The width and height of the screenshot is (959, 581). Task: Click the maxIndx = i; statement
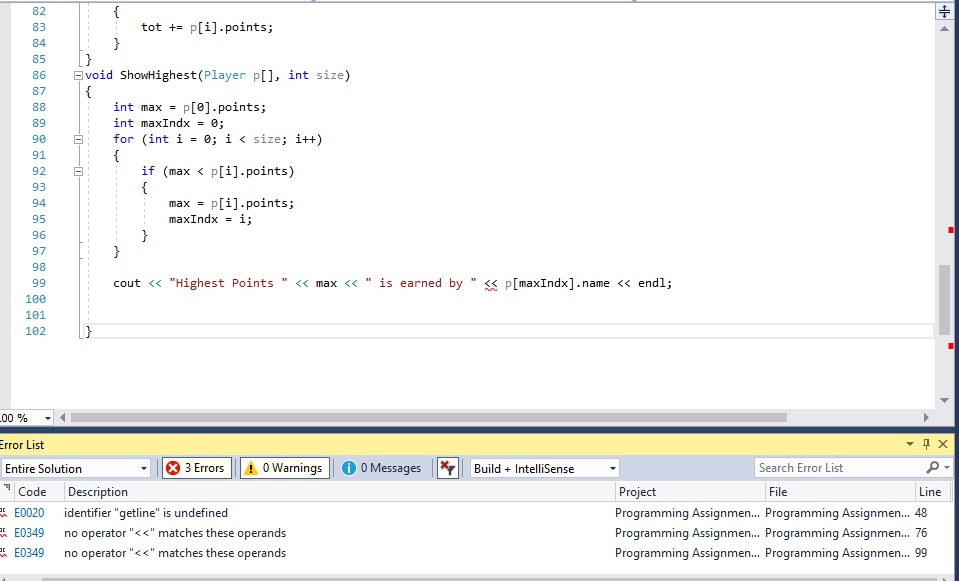210,219
